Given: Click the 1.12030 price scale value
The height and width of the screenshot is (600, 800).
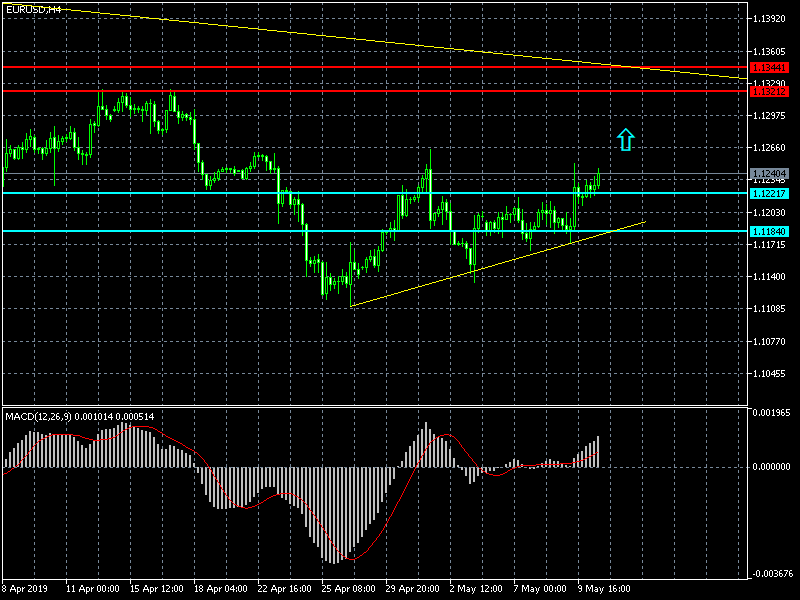Looking at the screenshot, I should 769,212.
